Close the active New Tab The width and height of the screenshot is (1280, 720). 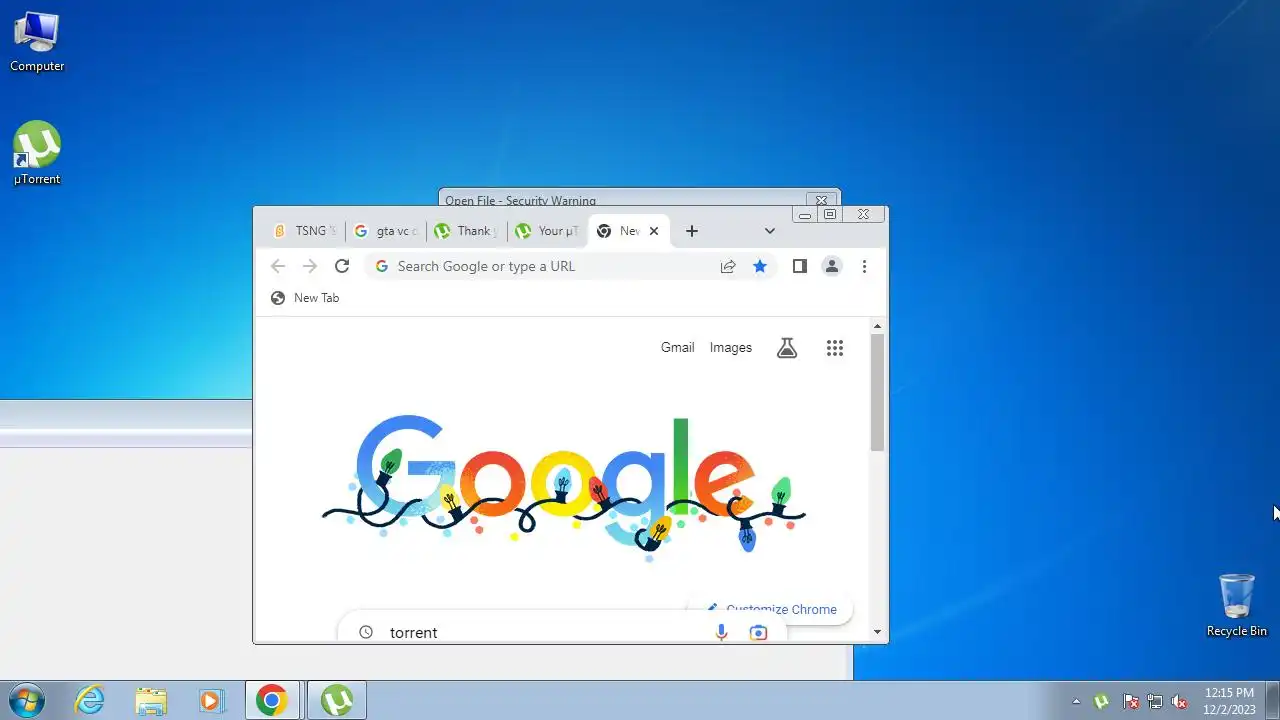[x=654, y=231]
